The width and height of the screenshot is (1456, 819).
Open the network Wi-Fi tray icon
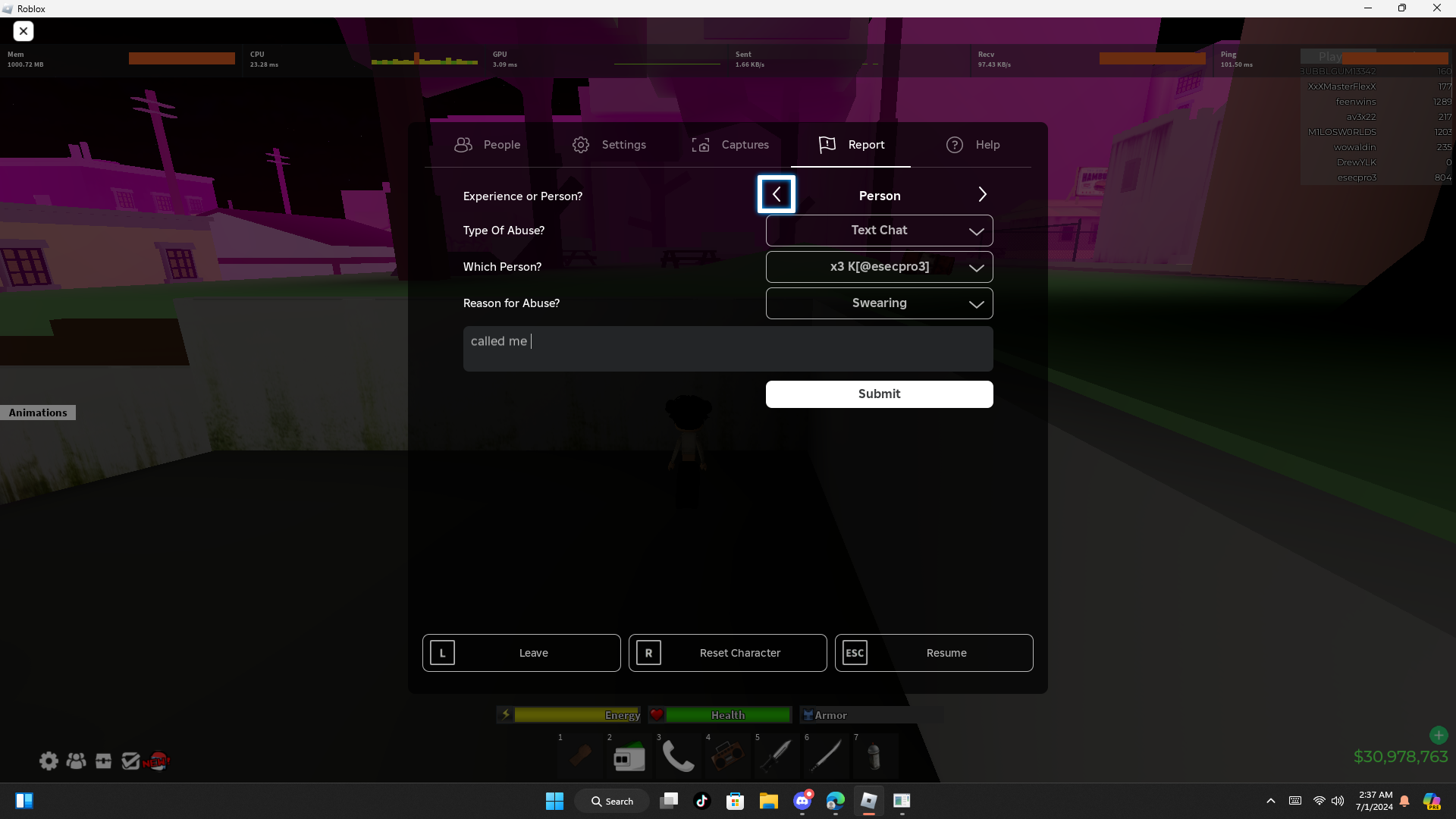(1319, 801)
